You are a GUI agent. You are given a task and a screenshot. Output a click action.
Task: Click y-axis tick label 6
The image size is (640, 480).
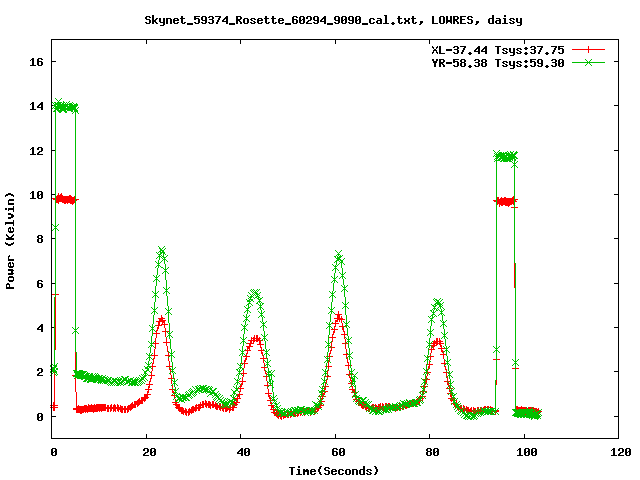[x=40, y=284]
